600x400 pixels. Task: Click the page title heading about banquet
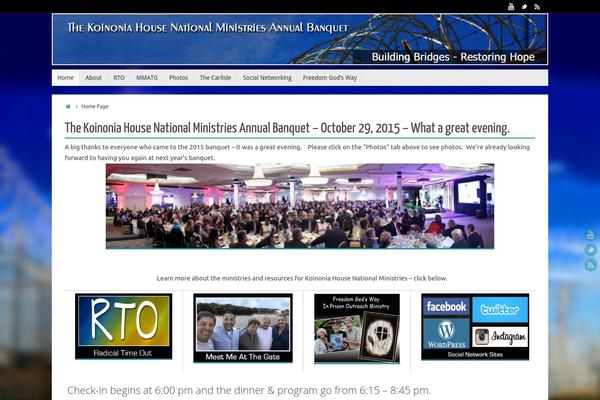[287, 128]
